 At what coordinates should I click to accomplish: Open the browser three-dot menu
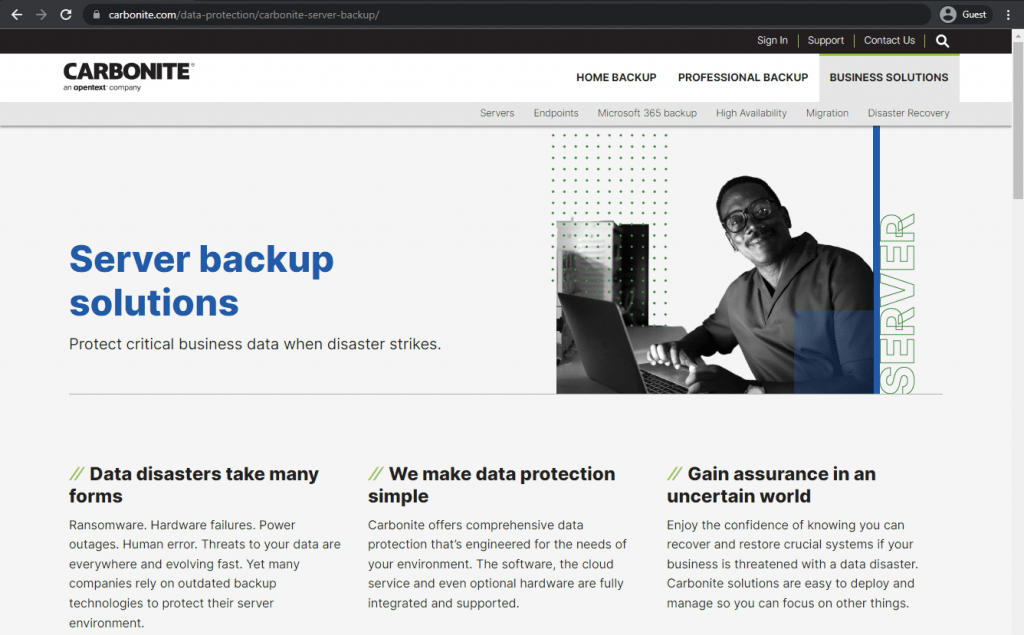[x=1008, y=14]
